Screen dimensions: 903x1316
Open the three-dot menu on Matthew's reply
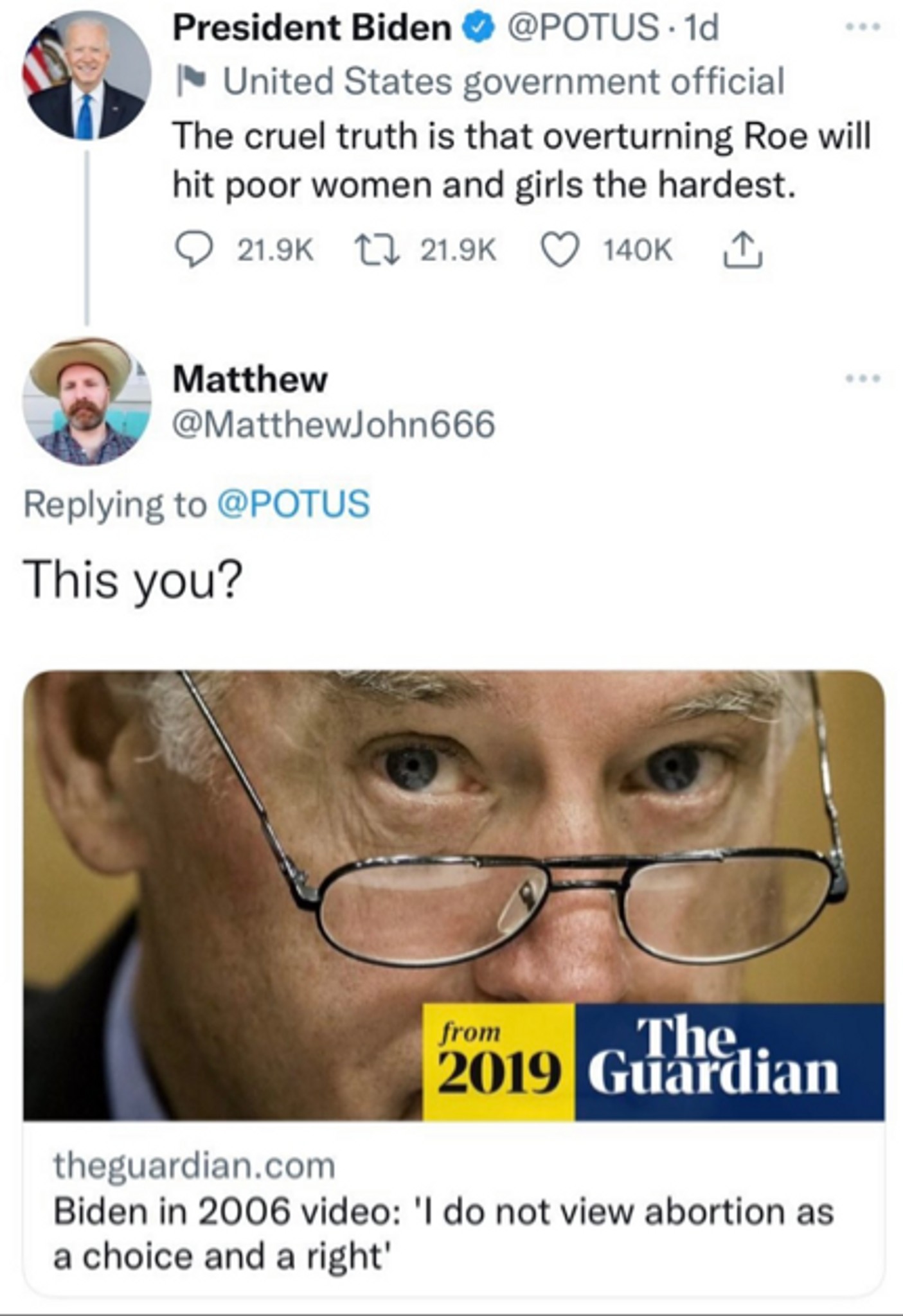pyautogui.click(x=863, y=378)
